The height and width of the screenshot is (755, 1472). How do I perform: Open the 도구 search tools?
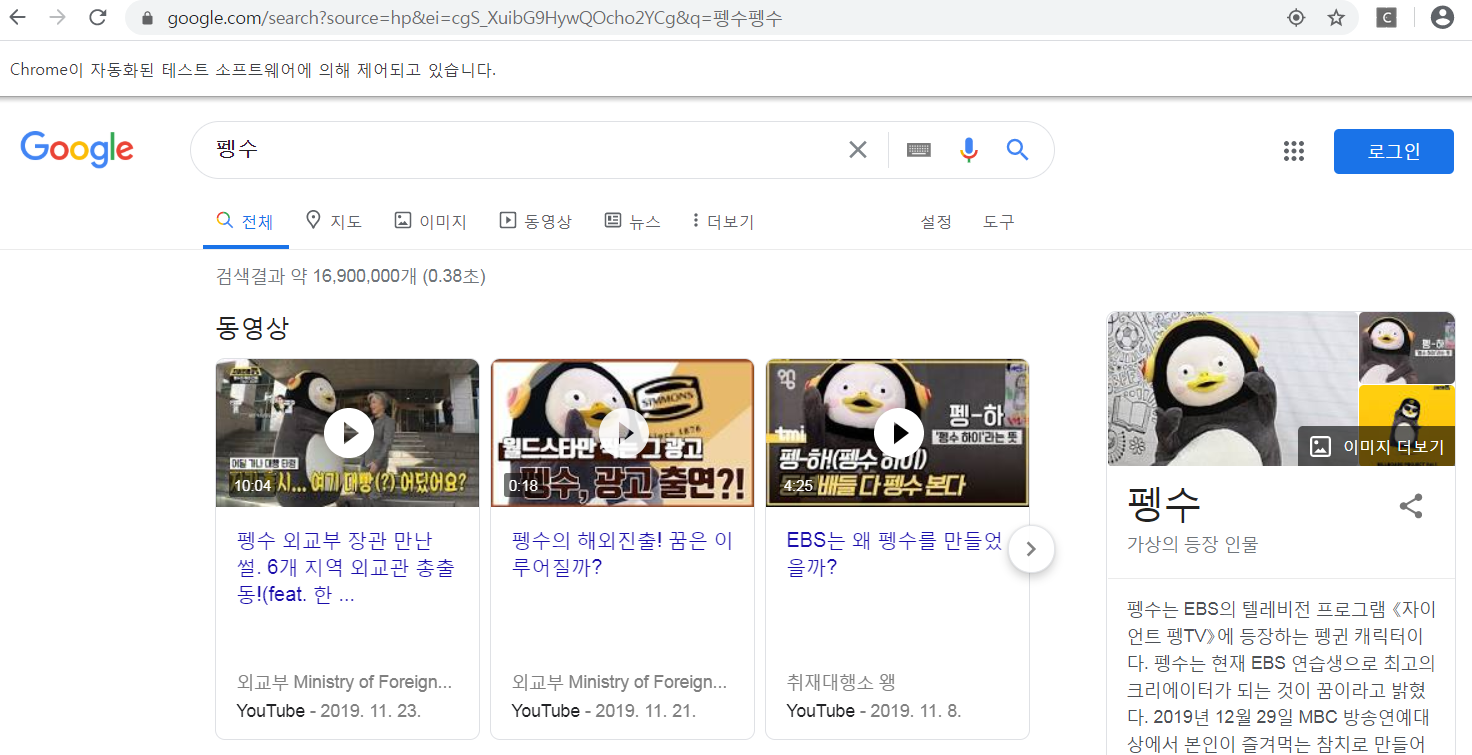coord(998,222)
